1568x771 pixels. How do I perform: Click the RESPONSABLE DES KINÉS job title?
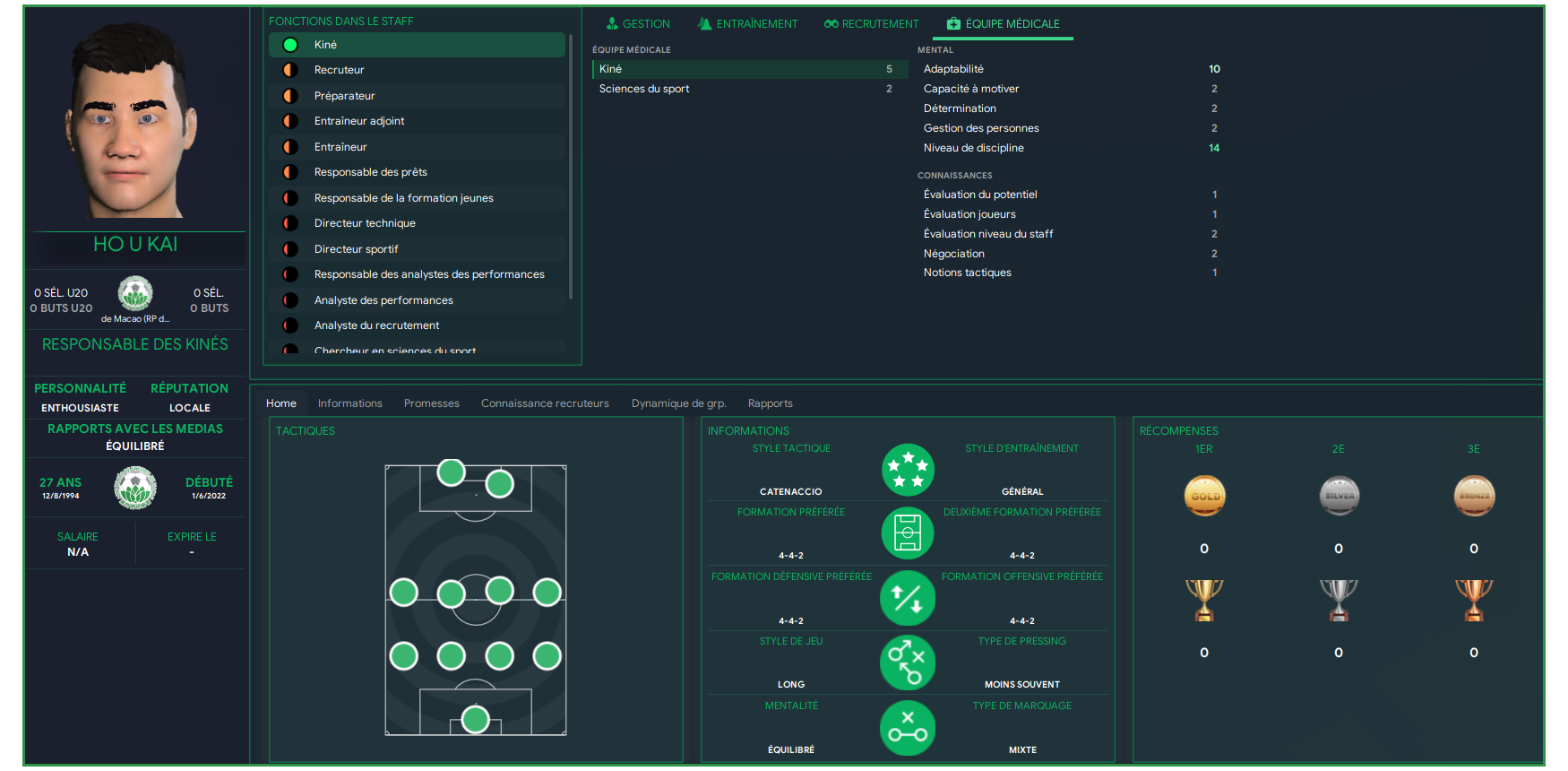click(x=135, y=344)
